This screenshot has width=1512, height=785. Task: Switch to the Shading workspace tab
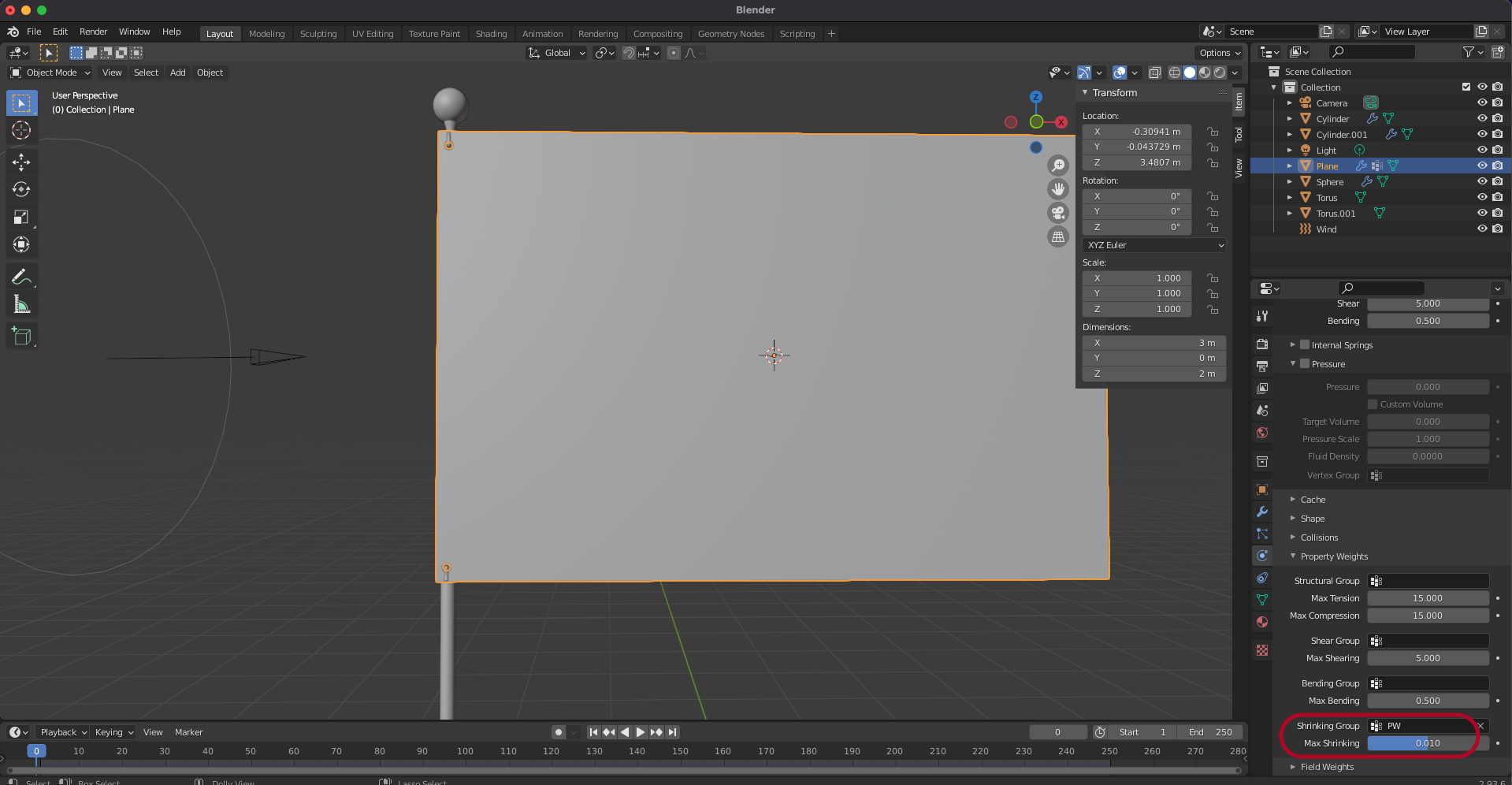(x=491, y=34)
